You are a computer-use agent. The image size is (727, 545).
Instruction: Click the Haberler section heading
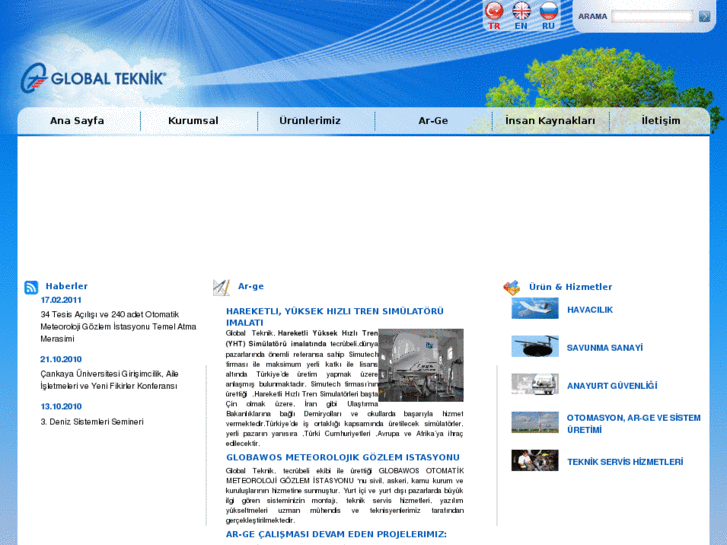67,286
